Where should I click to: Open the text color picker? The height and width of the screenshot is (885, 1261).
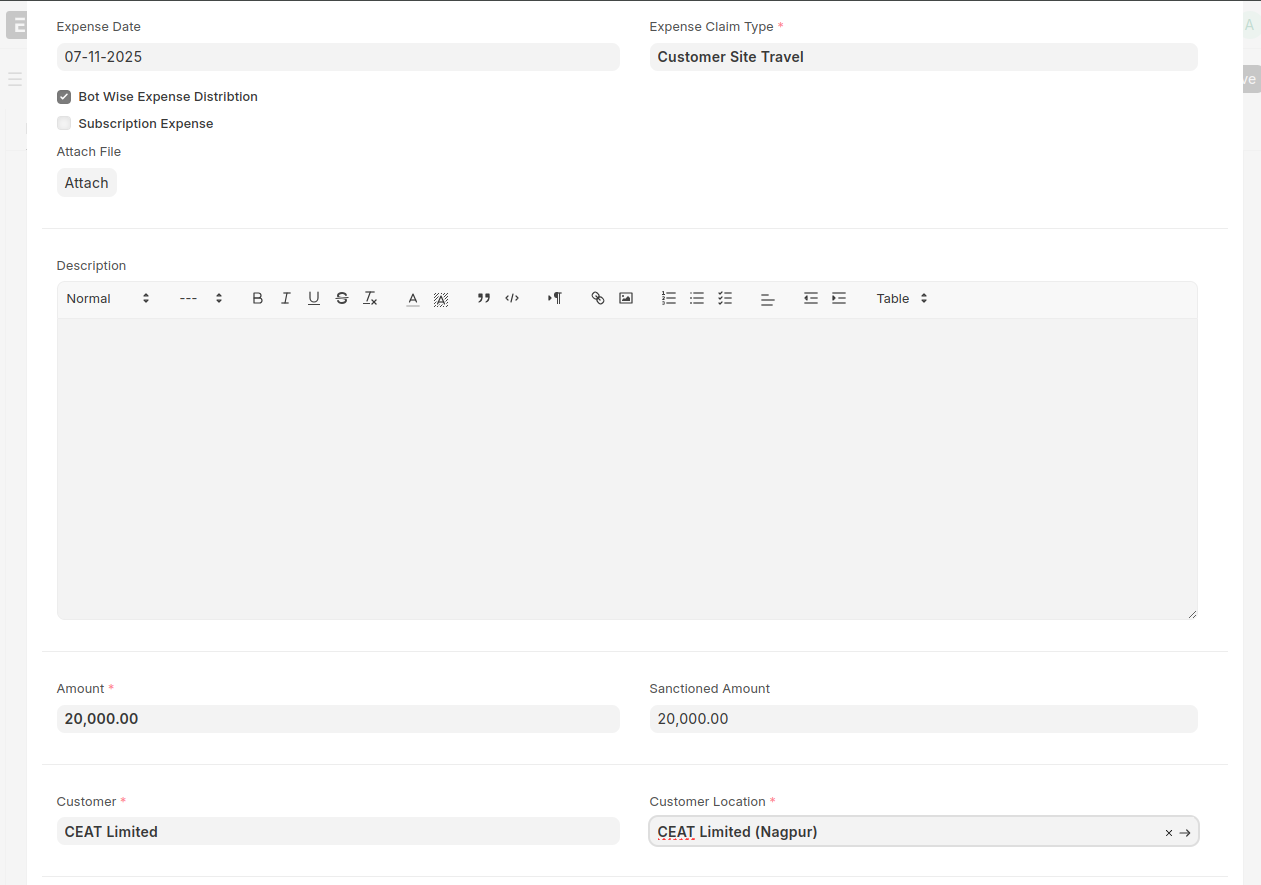[x=412, y=298]
